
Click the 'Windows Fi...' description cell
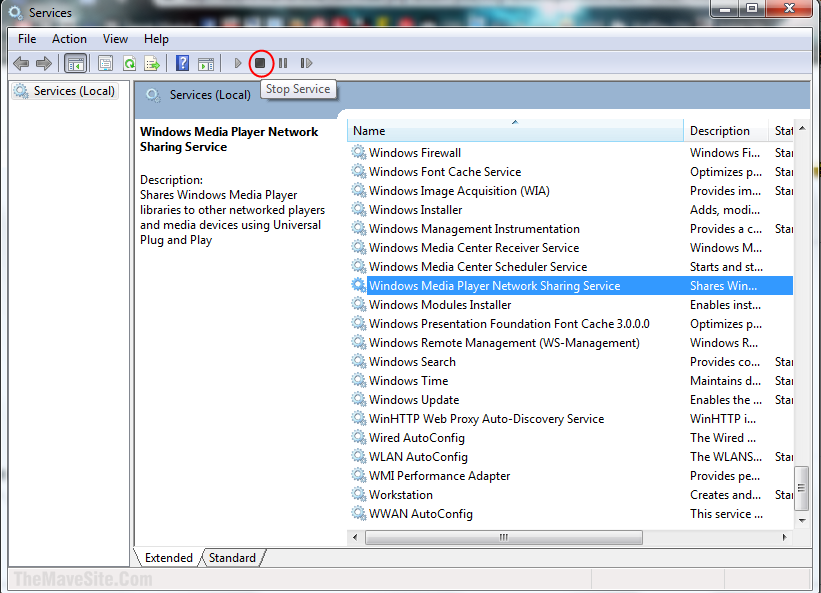[x=725, y=152]
